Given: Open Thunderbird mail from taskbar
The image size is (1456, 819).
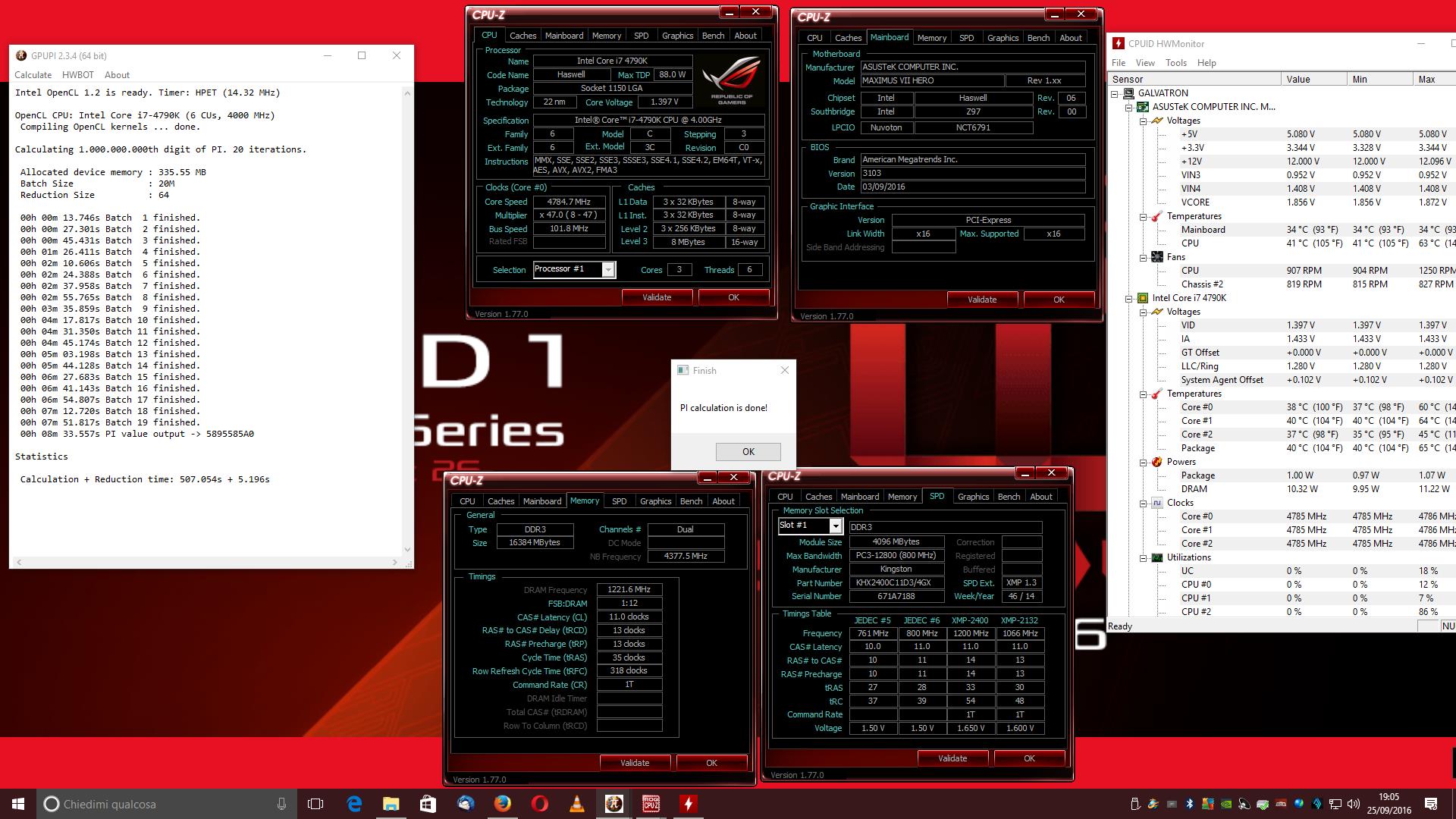Looking at the screenshot, I should click(466, 804).
